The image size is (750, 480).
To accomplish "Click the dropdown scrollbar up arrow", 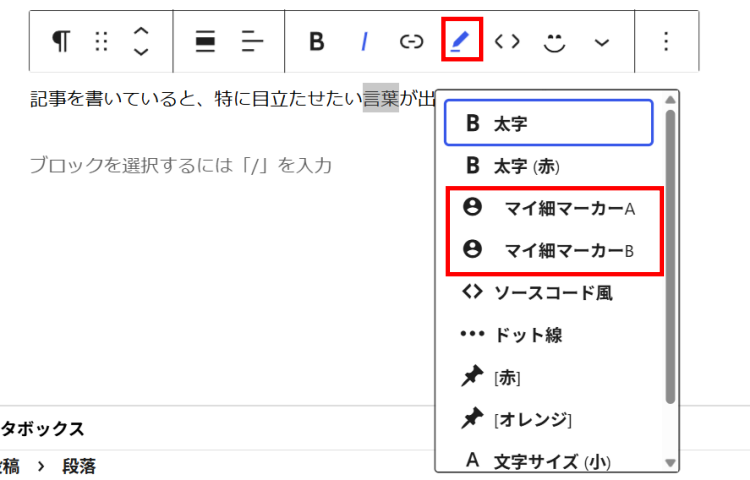I will pyautogui.click(x=670, y=99).
